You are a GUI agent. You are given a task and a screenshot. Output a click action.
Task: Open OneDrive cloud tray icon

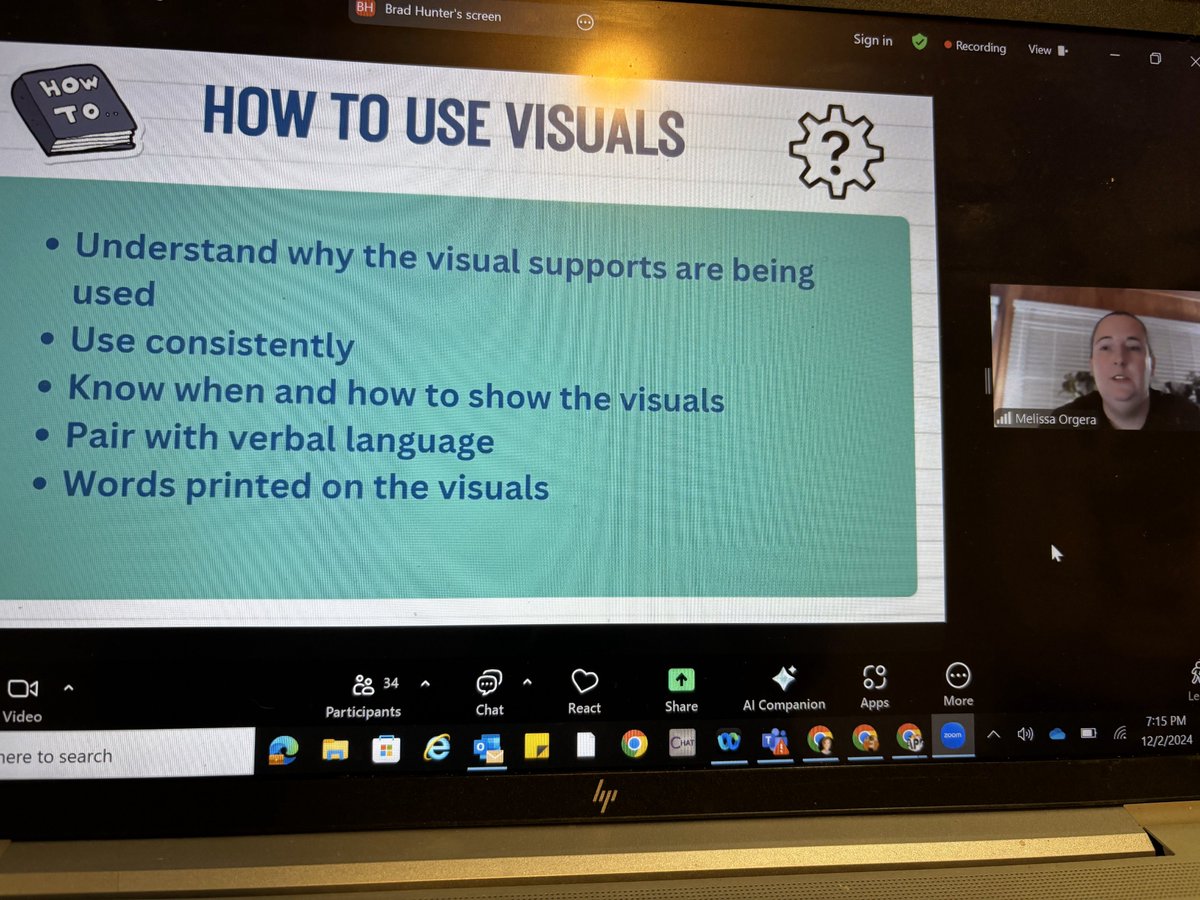[x=1057, y=734]
